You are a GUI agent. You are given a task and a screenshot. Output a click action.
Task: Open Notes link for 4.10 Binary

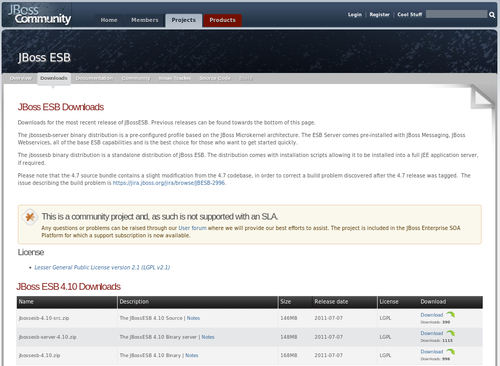[192, 355]
